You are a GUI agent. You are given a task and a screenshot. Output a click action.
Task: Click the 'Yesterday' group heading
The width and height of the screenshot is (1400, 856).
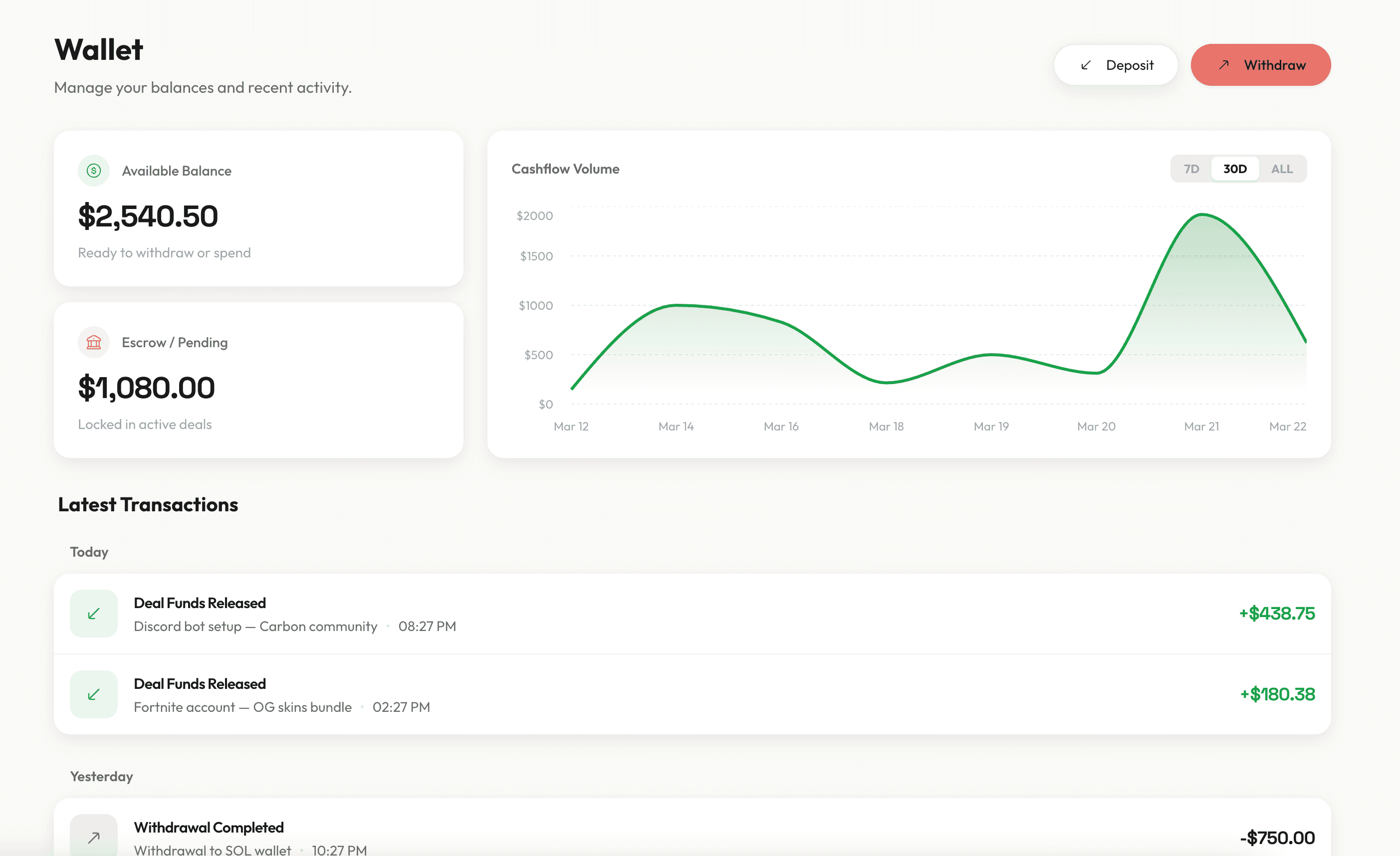102,777
